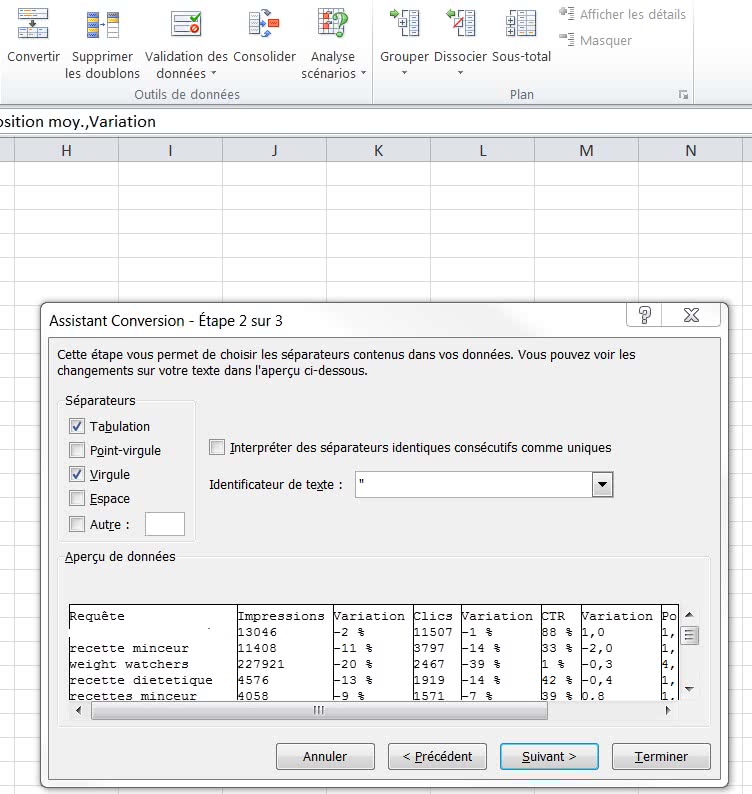The image size is (752, 794).
Task: Click value '227921' in preview
Action: [261, 664]
